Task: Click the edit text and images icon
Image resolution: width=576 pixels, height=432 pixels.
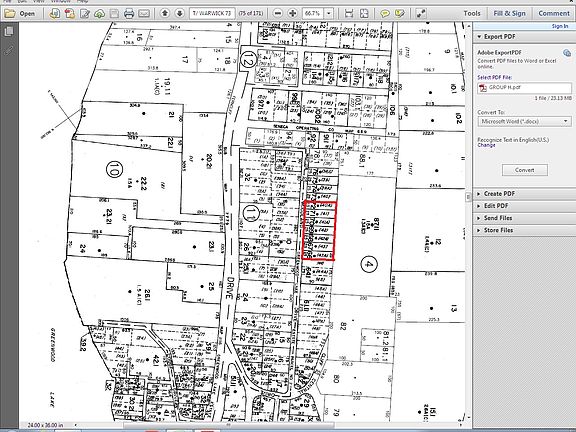Action: click(85, 14)
